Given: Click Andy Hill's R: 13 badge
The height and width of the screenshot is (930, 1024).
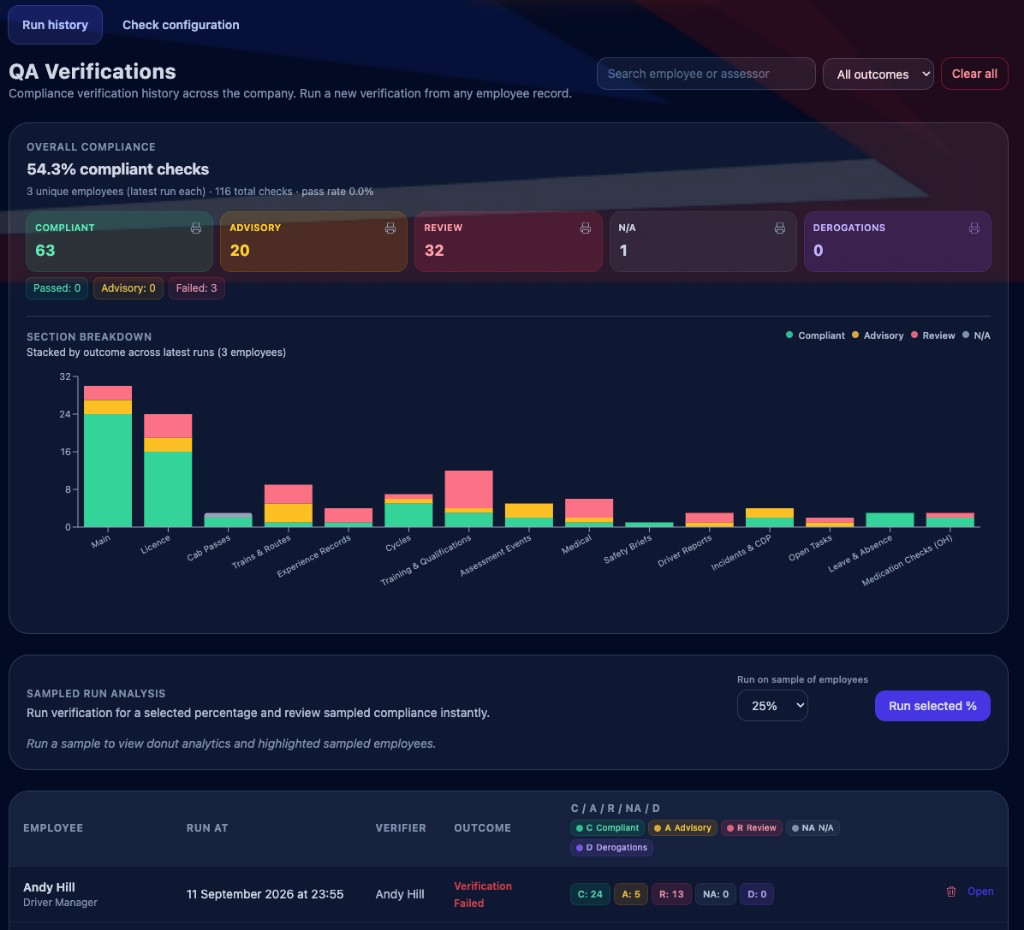Looking at the screenshot, I should (671, 894).
